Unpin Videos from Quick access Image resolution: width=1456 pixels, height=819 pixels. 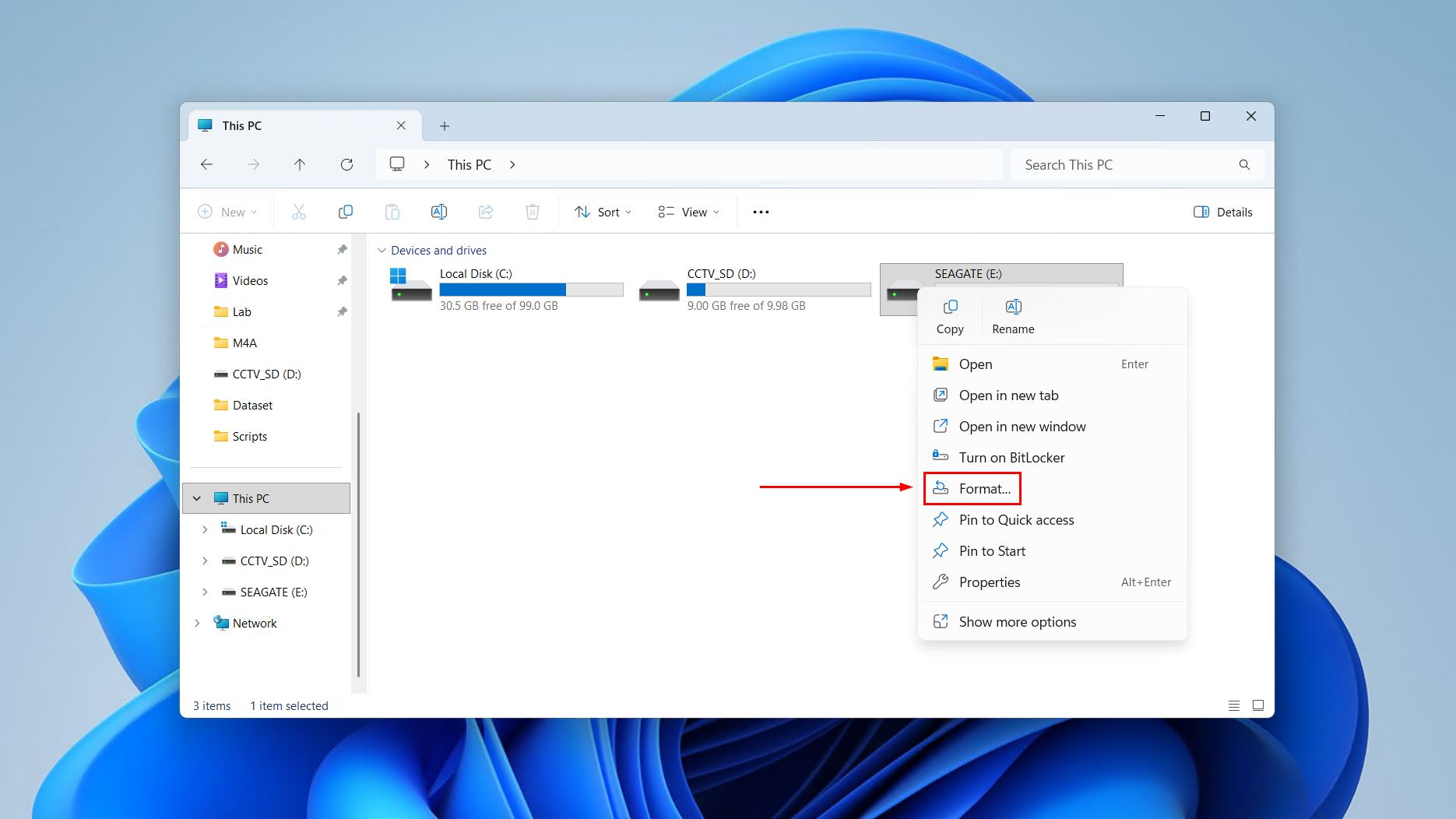pyautogui.click(x=342, y=280)
